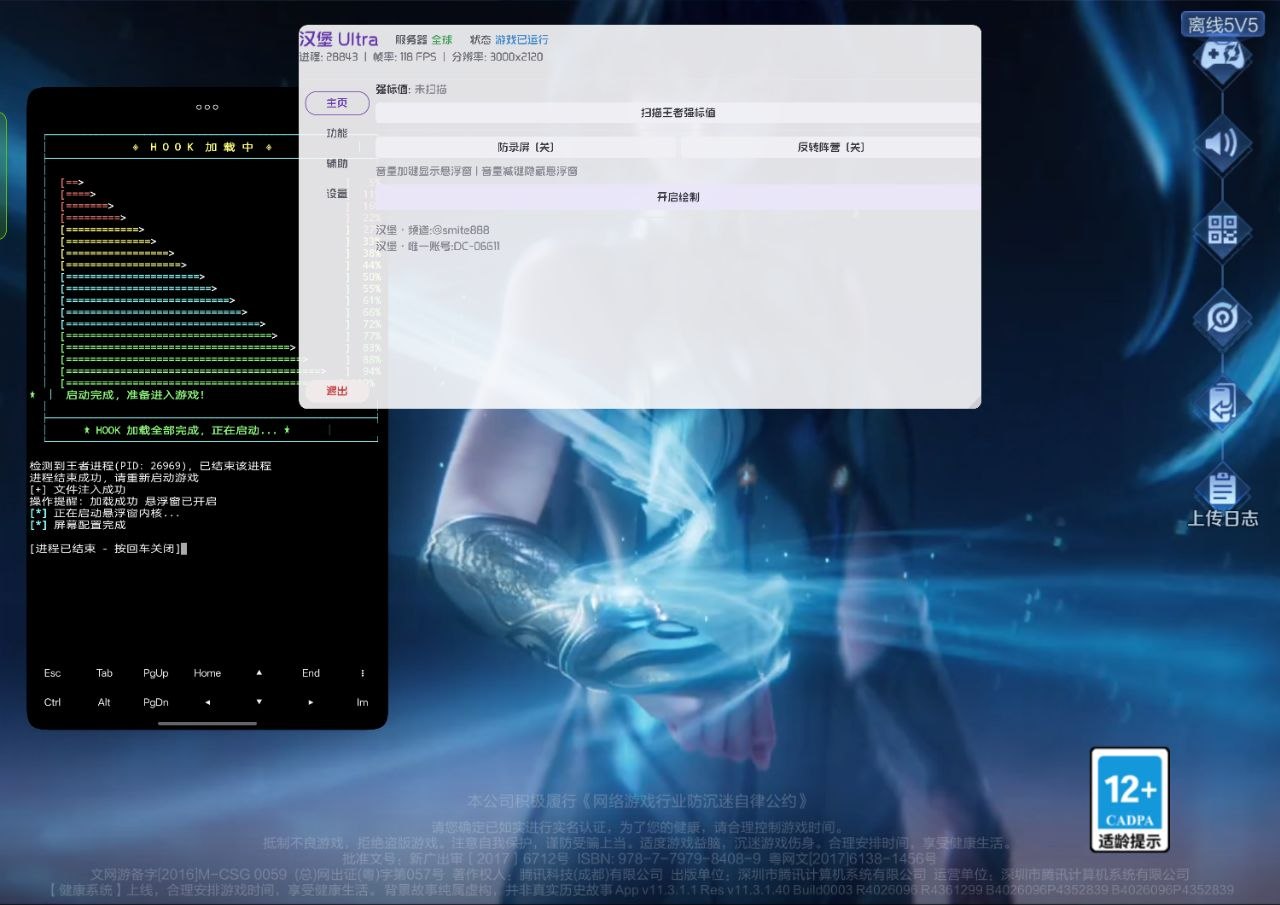
Task: Open the 上传日志 clipboard icon
Action: pos(1222,490)
